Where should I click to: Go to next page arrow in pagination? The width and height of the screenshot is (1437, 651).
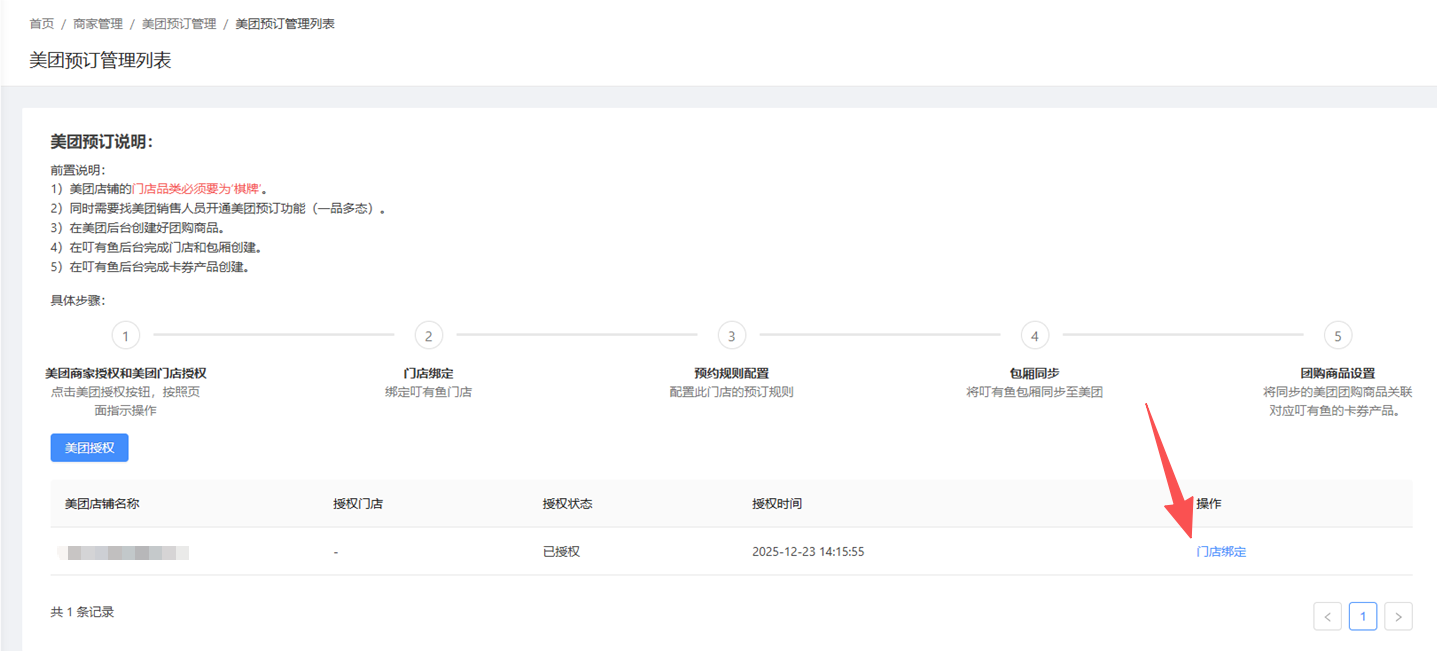click(1398, 617)
